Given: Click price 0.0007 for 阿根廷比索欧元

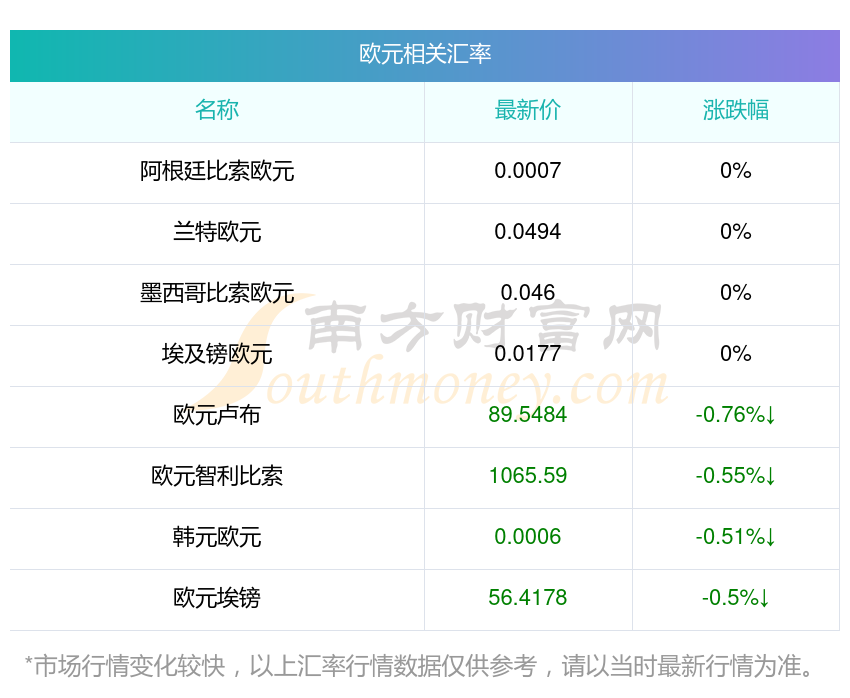Looking at the screenshot, I should coord(527,171).
